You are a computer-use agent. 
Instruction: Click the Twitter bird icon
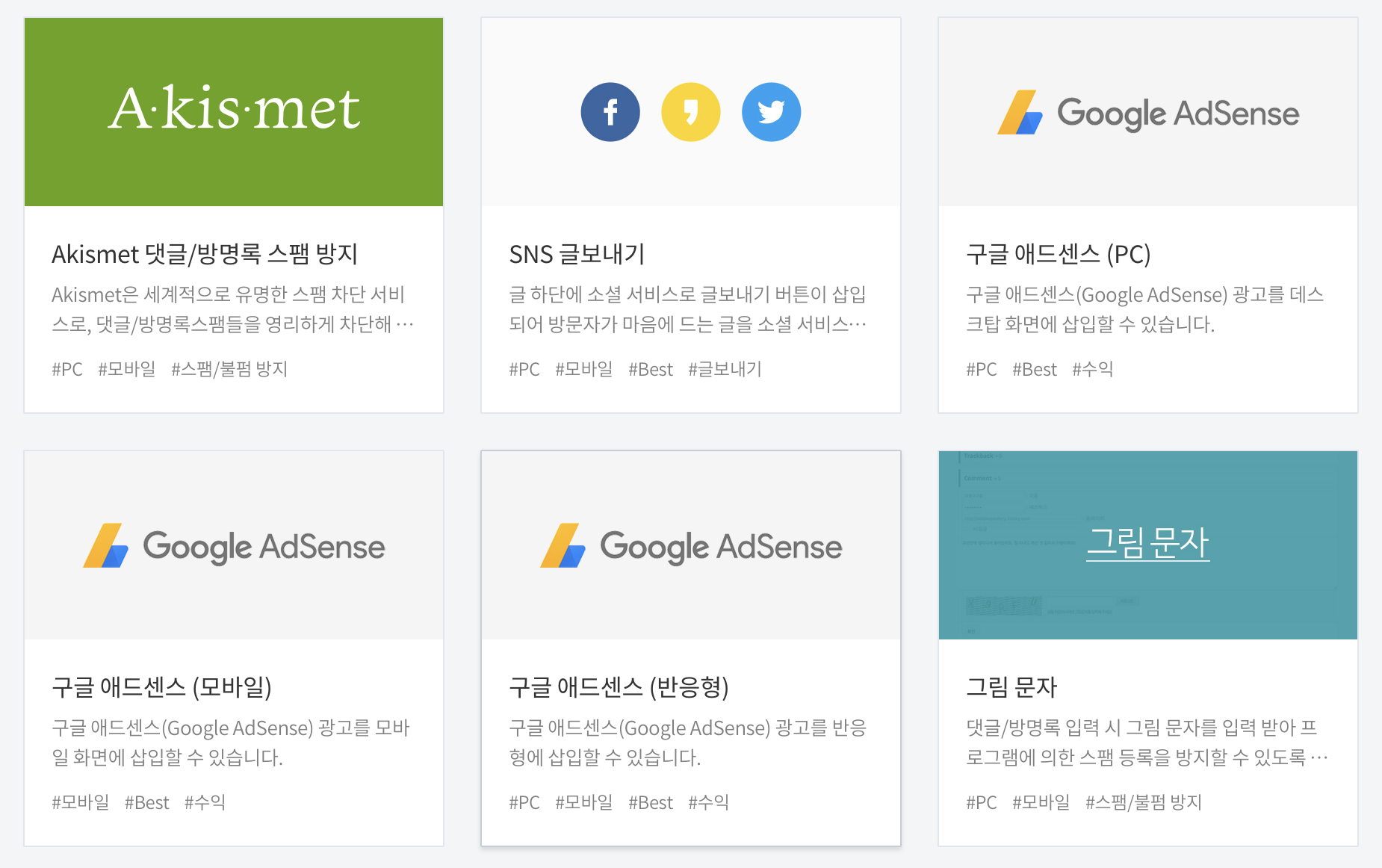pos(772,112)
